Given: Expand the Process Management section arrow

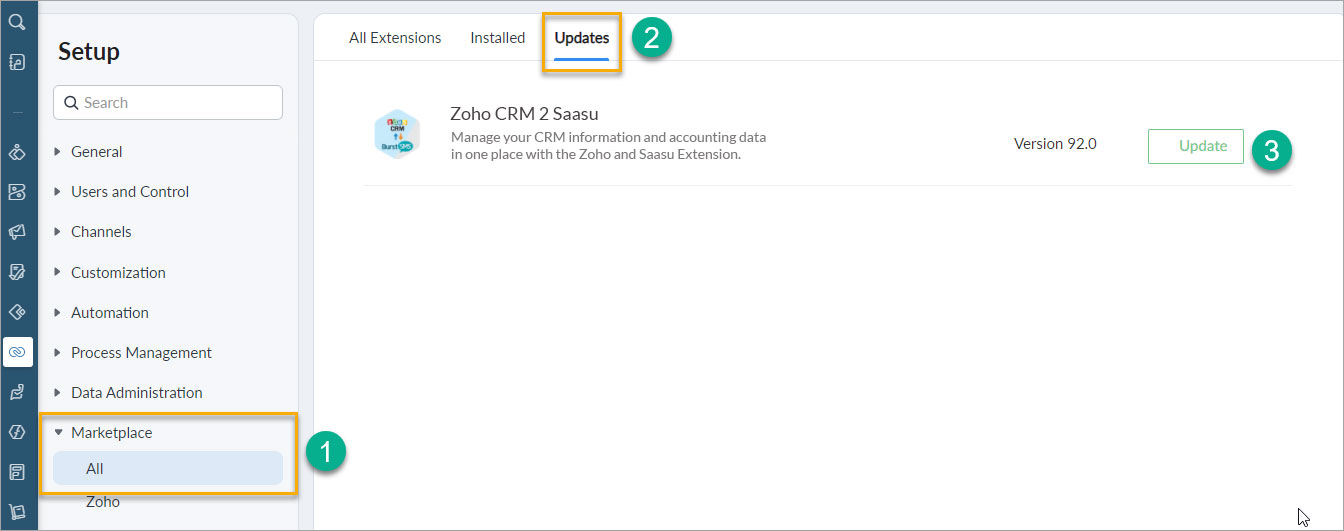Looking at the screenshot, I should pos(58,353).
